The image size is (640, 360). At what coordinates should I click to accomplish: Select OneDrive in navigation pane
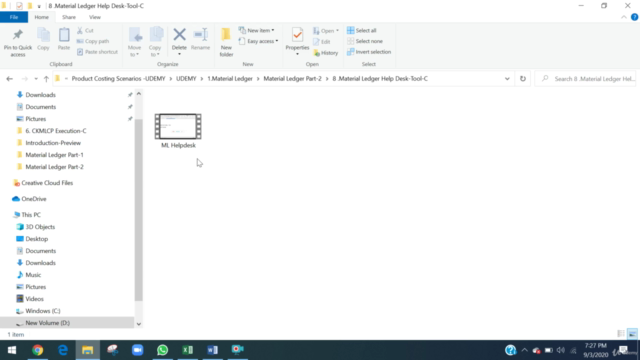coord(33,199)
